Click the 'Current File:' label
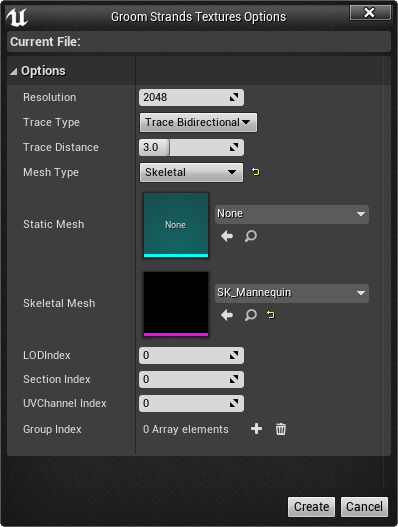The height and width of the screenshot is (527, 398). tap(45, 42)
